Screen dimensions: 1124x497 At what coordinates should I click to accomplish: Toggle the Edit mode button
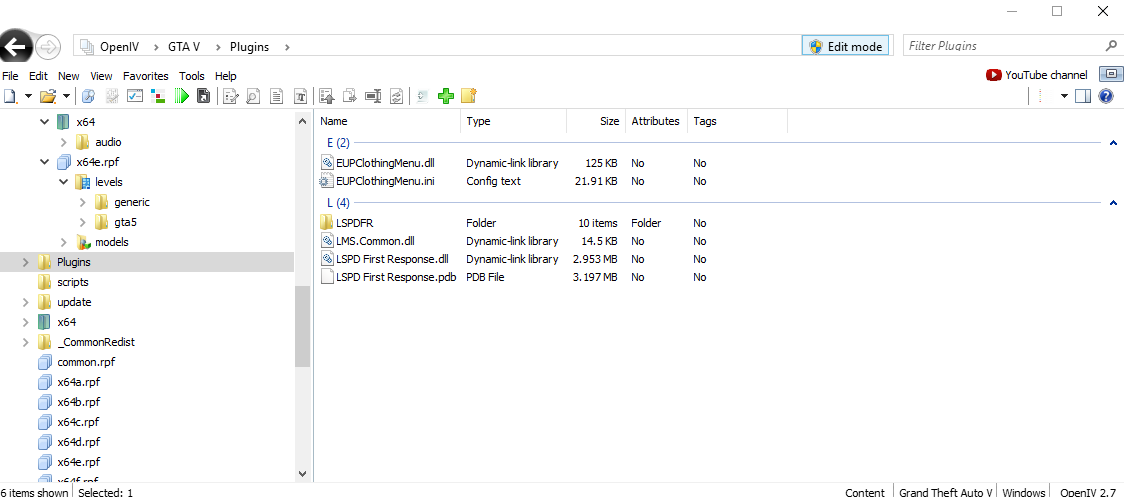(x=846, y=46)
